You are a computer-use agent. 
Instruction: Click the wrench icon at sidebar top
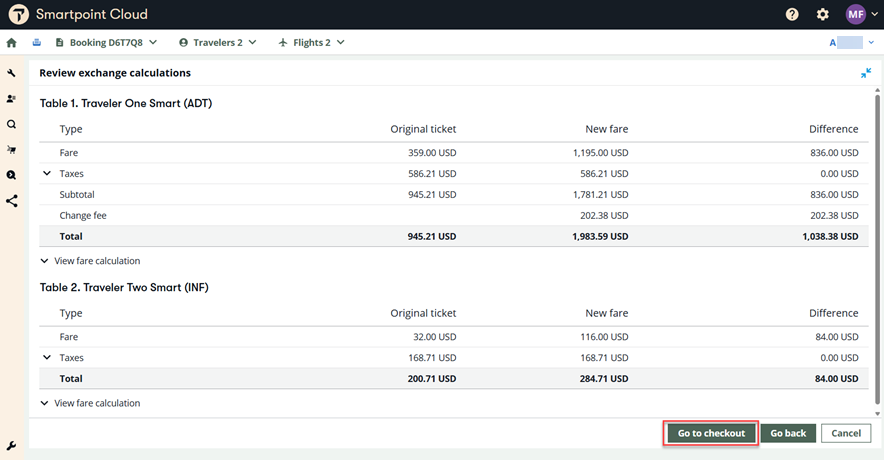(x=12, y=73)
